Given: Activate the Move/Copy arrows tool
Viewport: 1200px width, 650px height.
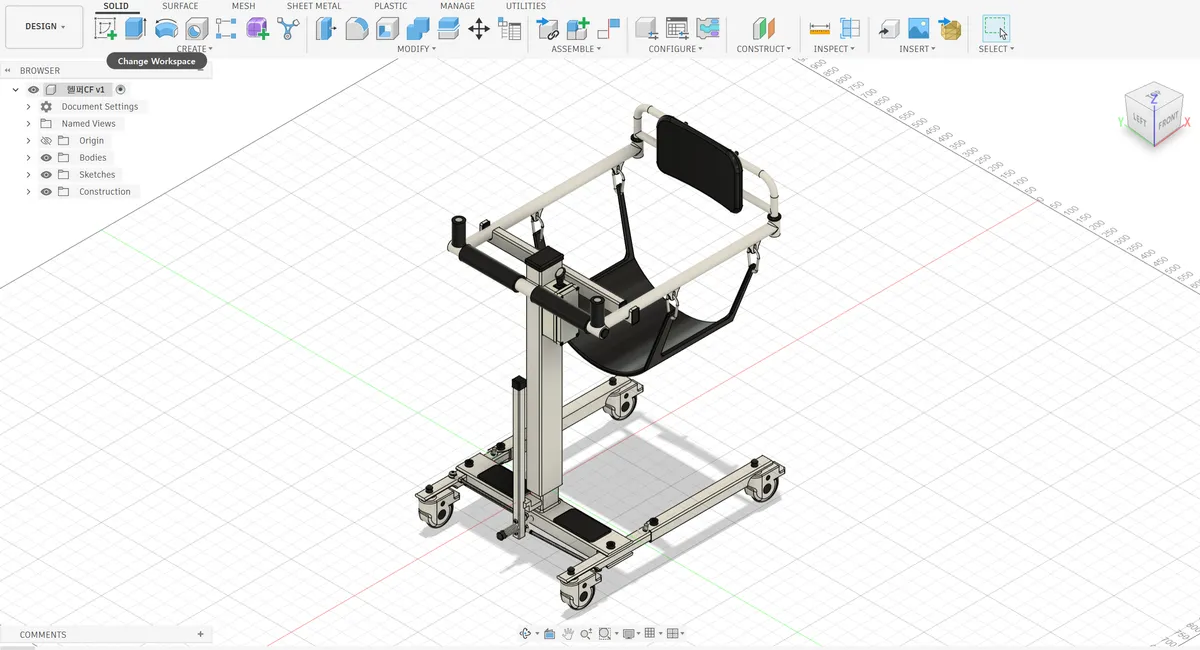Looking at the screenshot, I should tap(479, 29).
